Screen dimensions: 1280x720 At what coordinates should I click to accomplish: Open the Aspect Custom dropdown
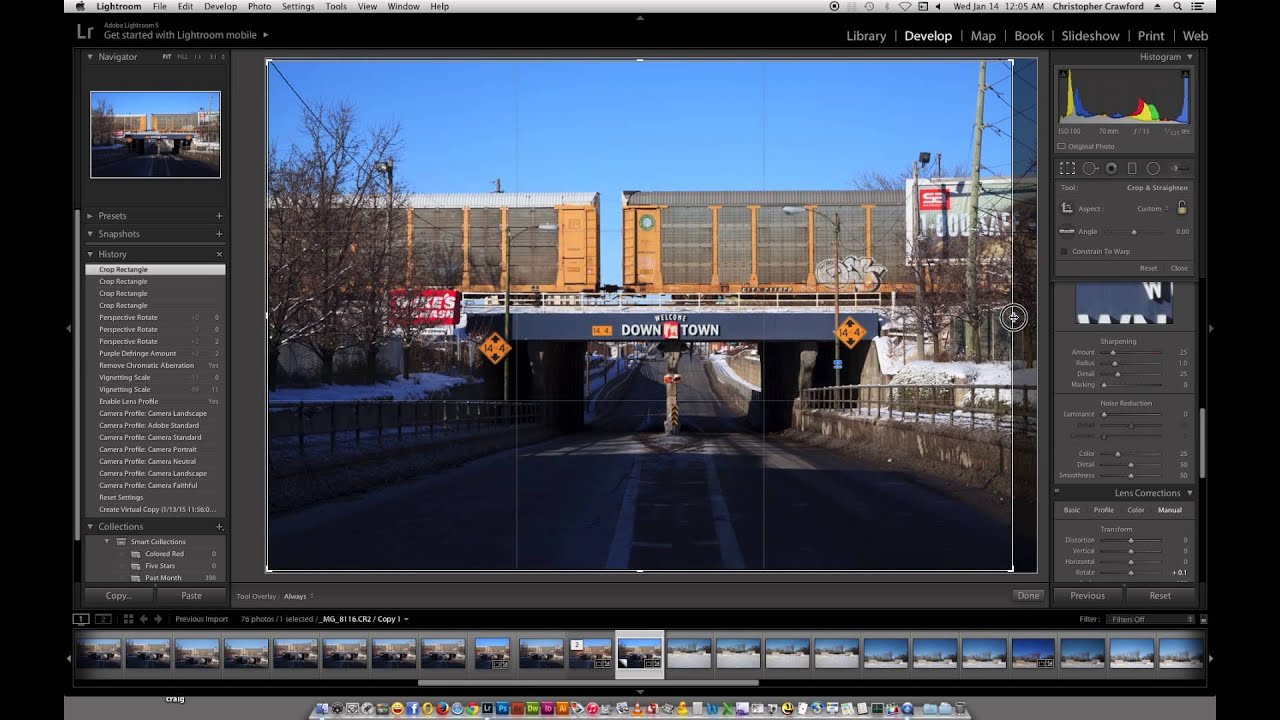(1152, 209)
